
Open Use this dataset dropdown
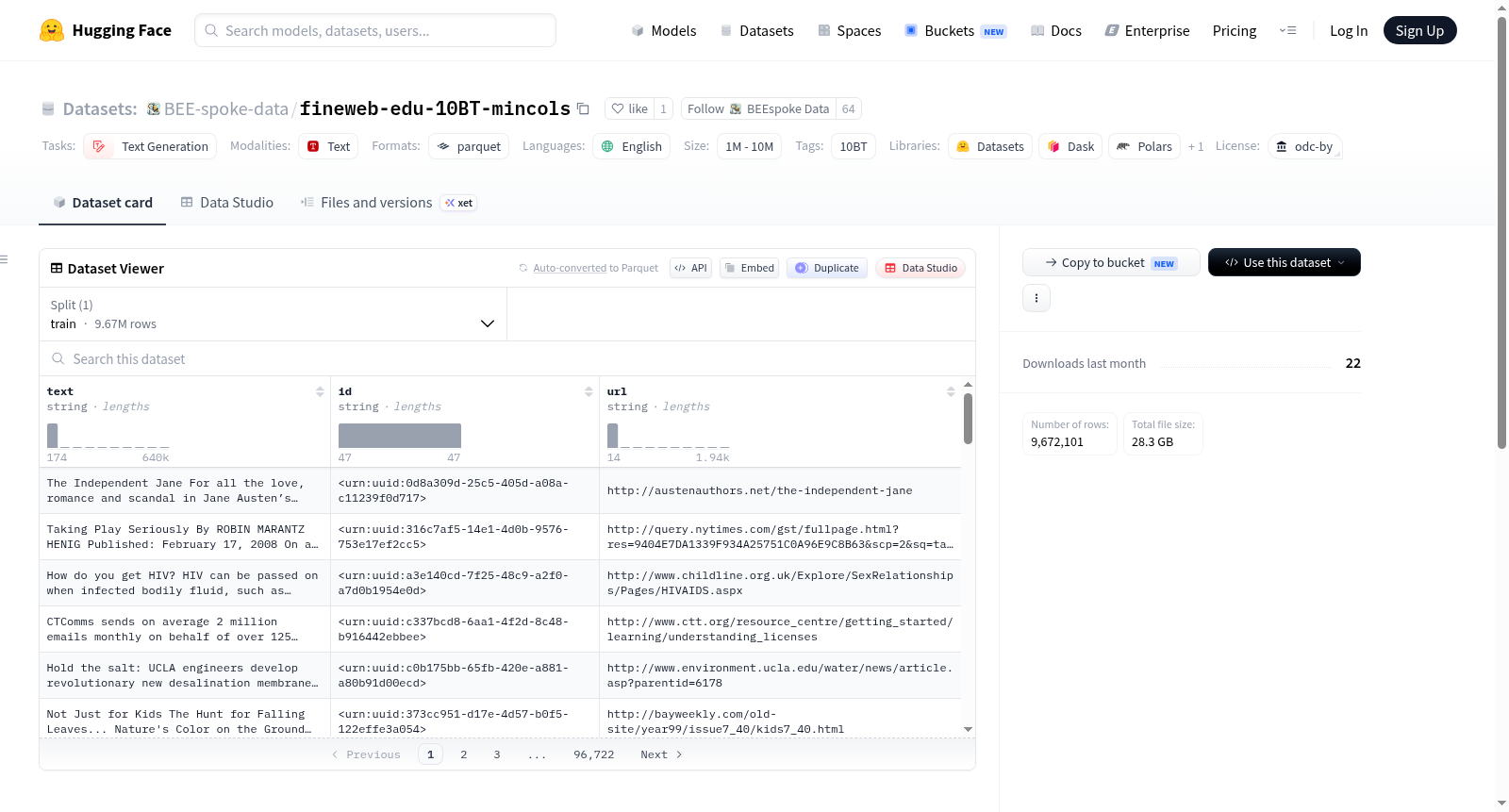1285,262
